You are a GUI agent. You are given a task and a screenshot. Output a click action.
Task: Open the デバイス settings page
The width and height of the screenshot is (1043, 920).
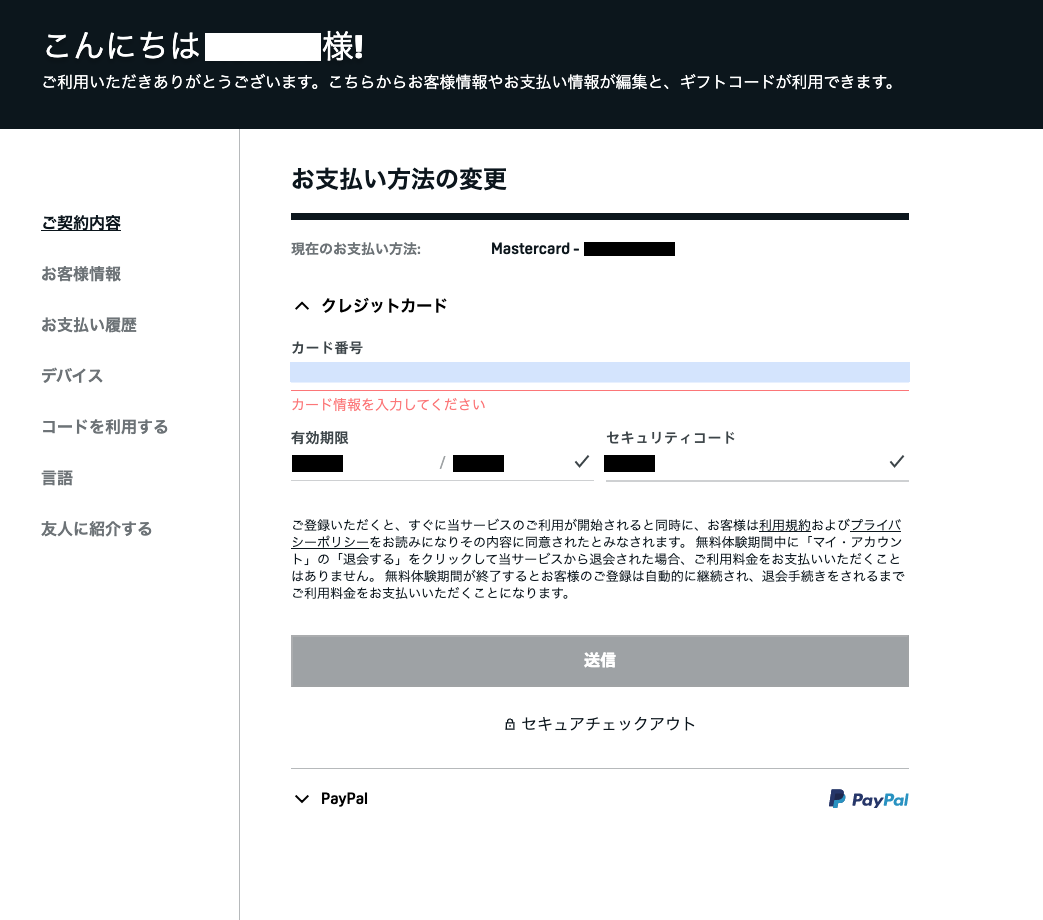click(74, 376)
